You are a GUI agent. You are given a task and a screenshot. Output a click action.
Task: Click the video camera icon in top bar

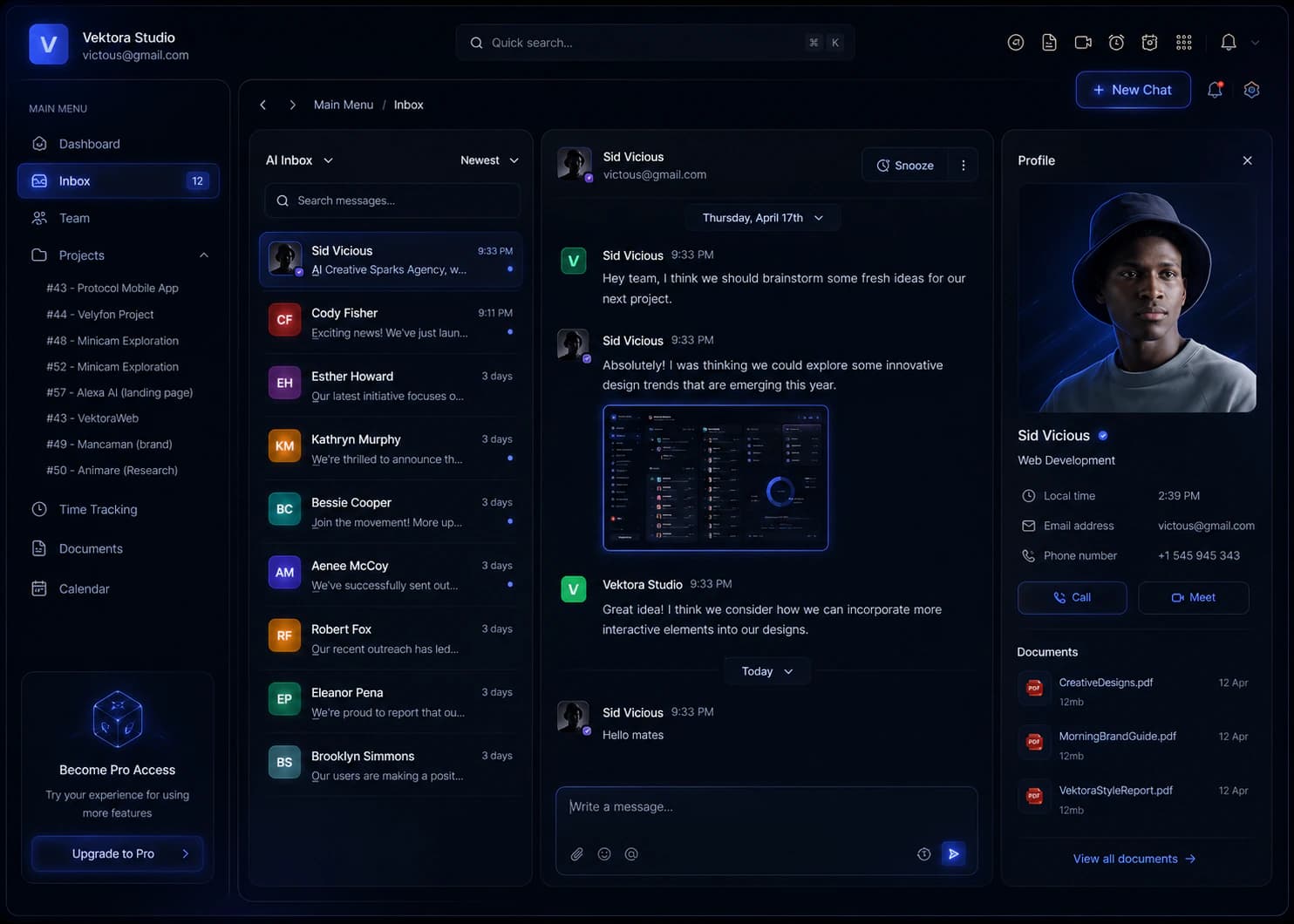pyautogui.click(x=1083, y=42)
